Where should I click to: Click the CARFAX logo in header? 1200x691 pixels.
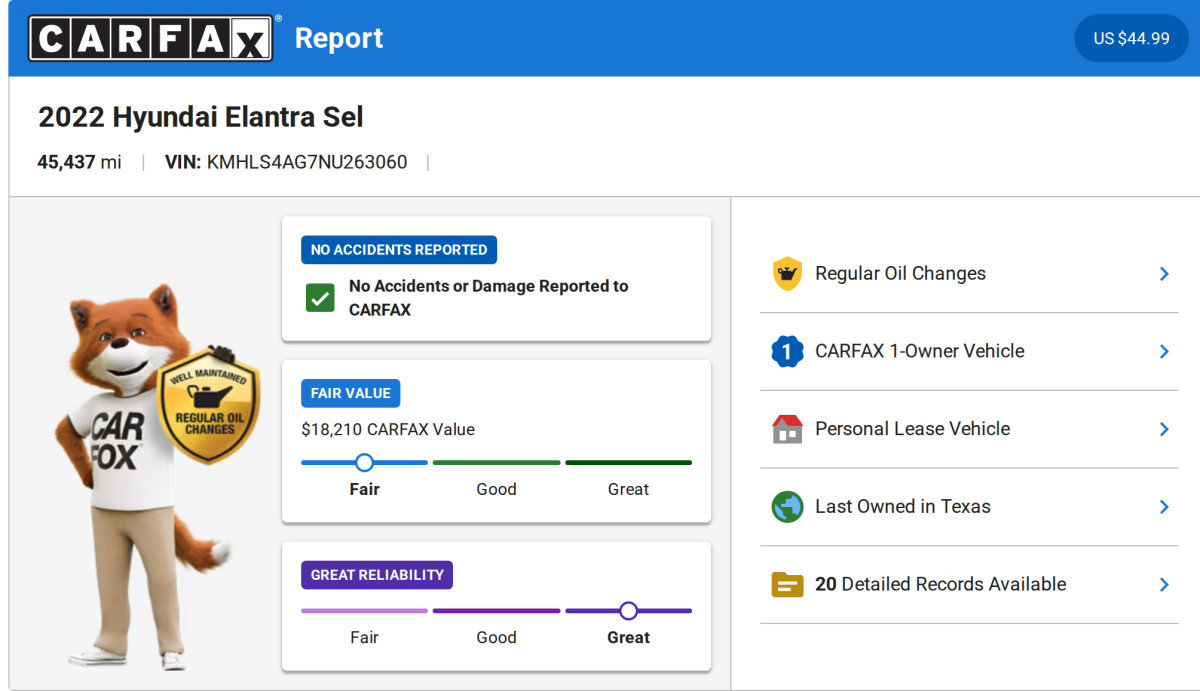click(x=151, y=38)
